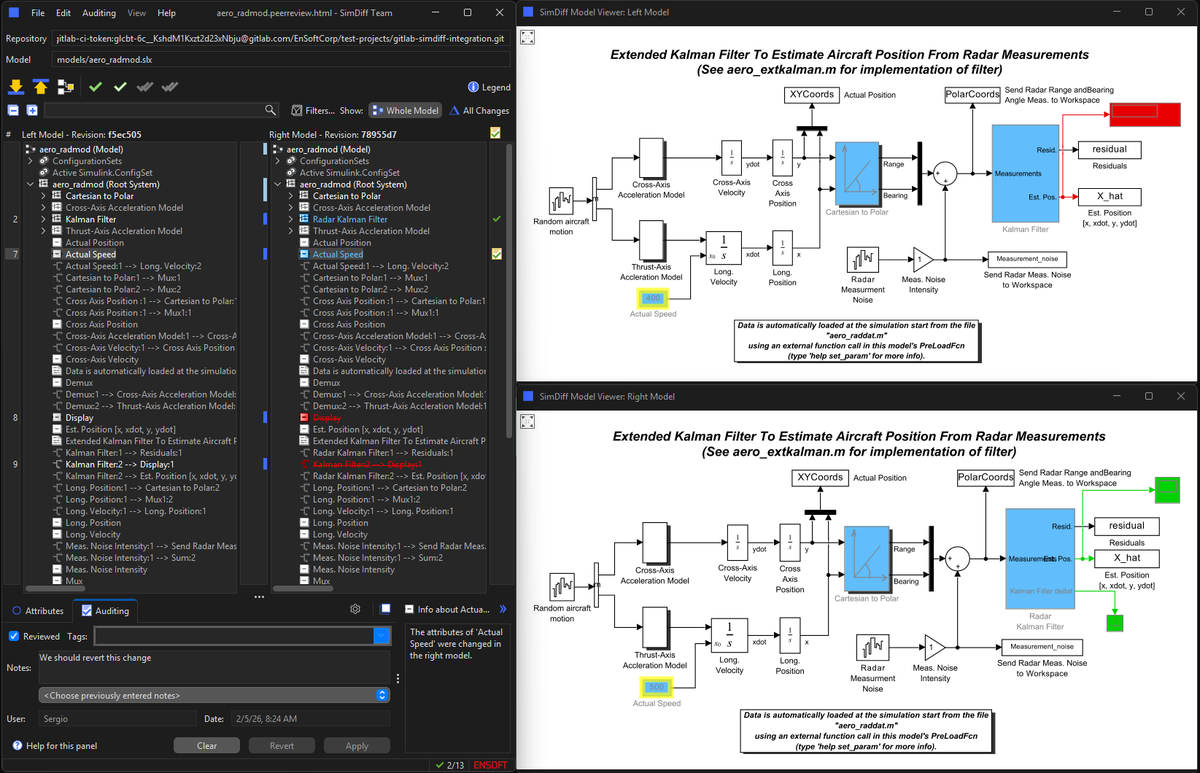Click the magnifier icon in search box

pos(270,111)
